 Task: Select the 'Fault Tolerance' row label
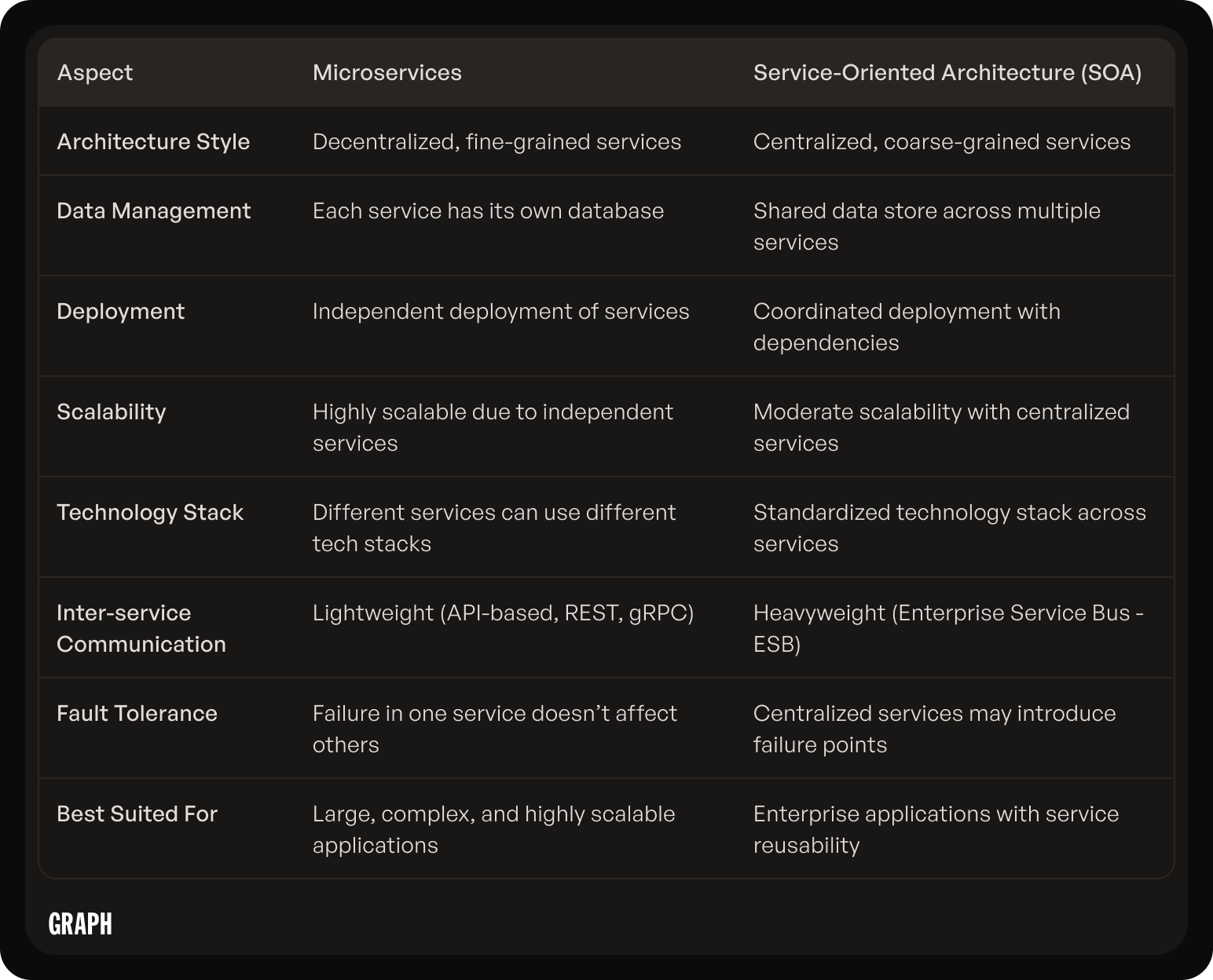(x=137, y=714)
